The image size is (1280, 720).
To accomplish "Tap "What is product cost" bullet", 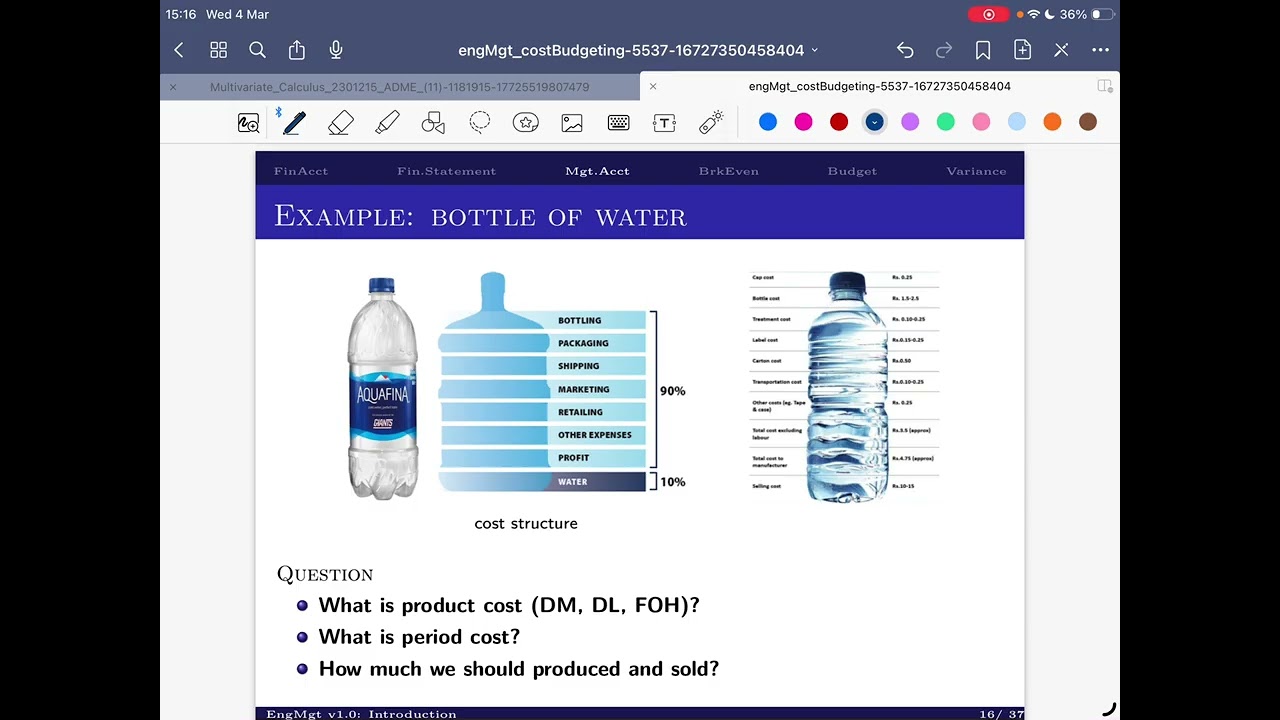I will (509, 605).
